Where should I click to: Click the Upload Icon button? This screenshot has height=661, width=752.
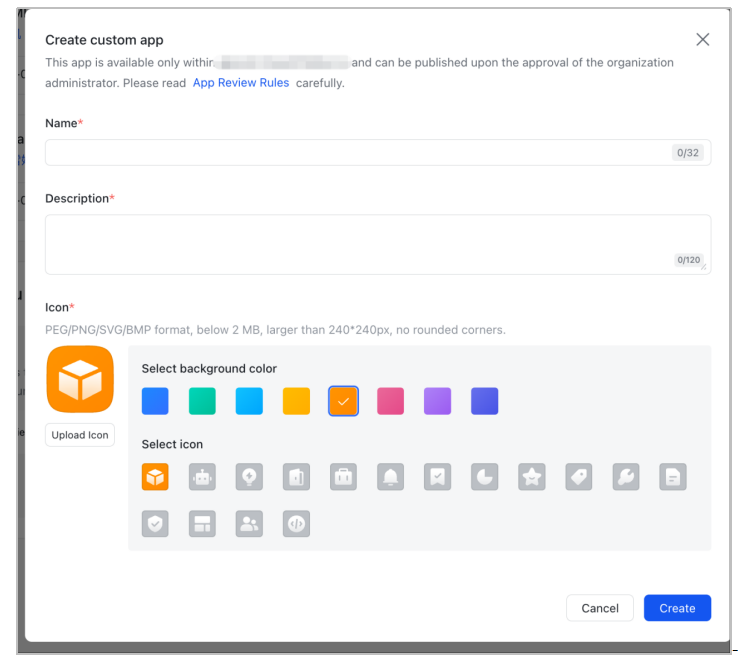click(x=80, y=435)
